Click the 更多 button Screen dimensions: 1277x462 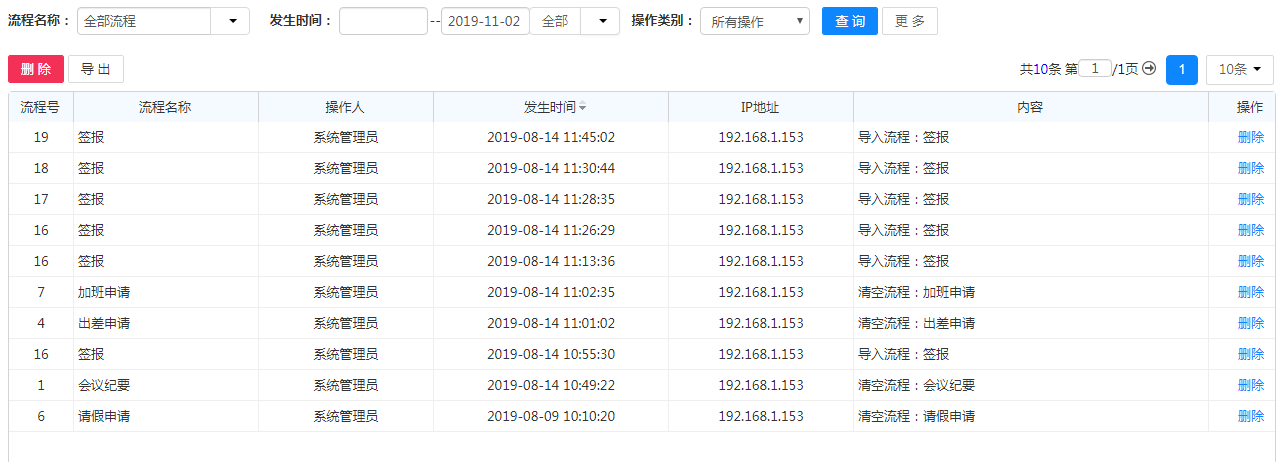[909, 21]
